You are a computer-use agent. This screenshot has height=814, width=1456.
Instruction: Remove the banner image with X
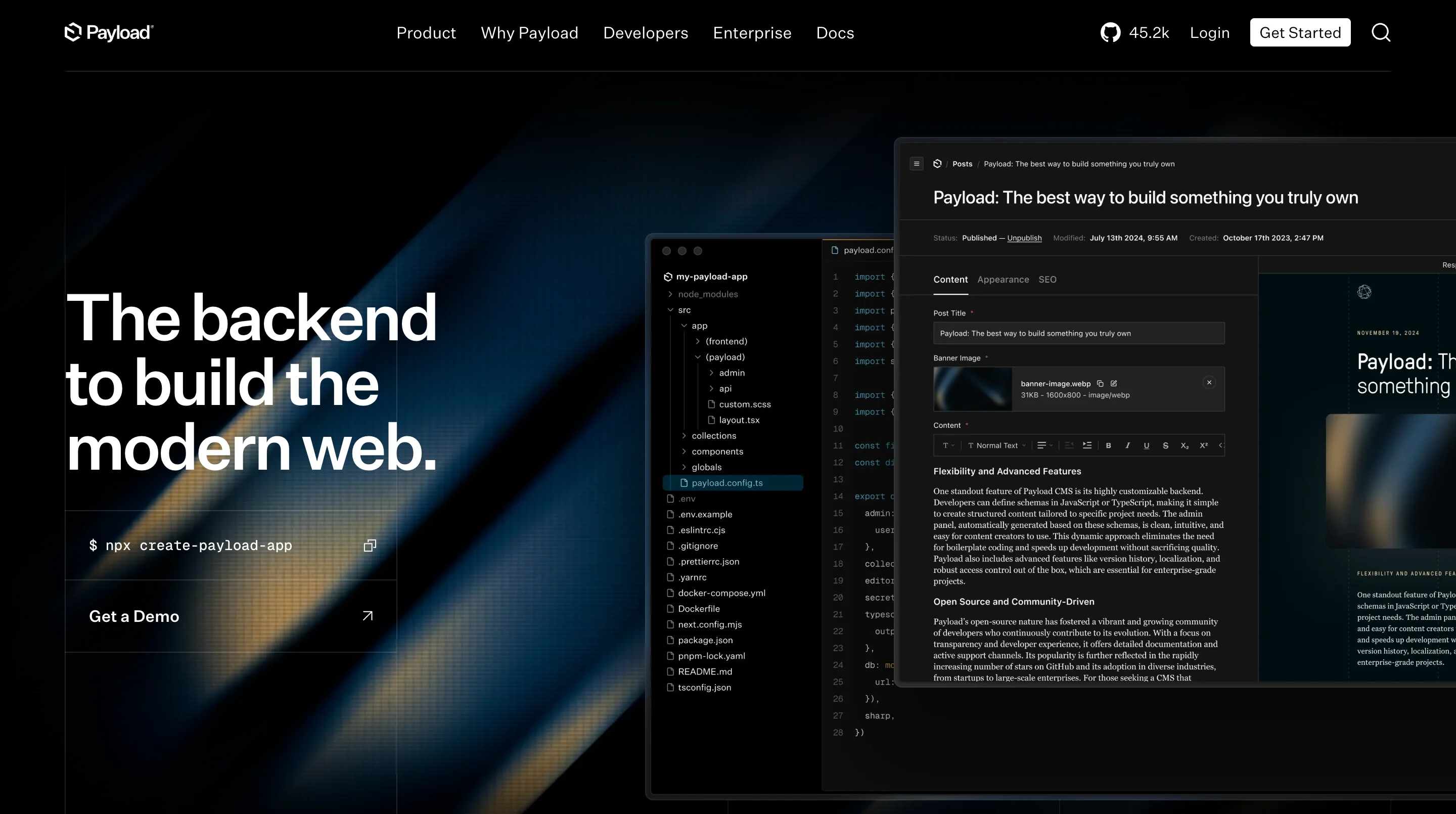[x=1209, y=383]
